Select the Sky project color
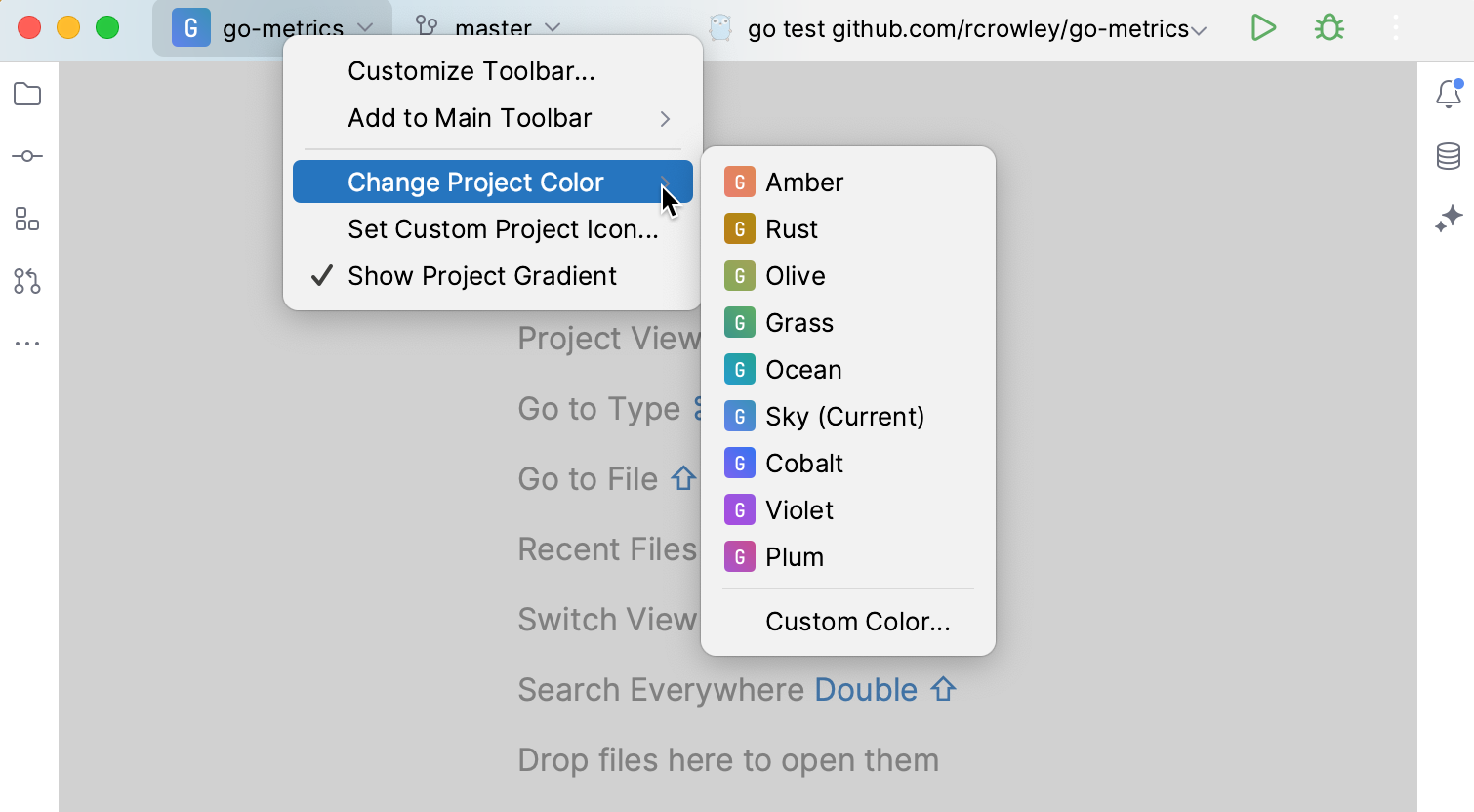 [844, 416]
